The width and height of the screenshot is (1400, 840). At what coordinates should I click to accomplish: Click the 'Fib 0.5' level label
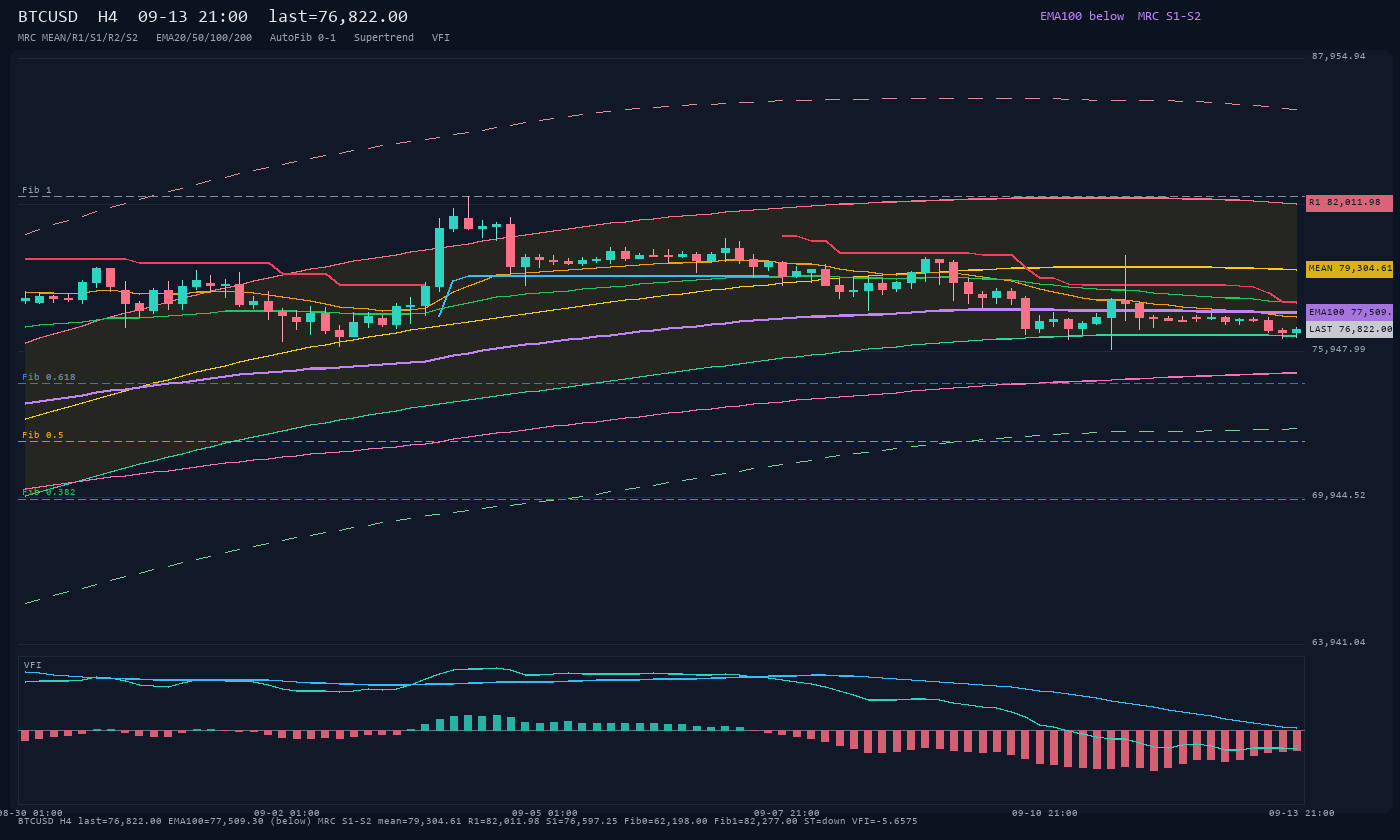click(x=43, y=435)
